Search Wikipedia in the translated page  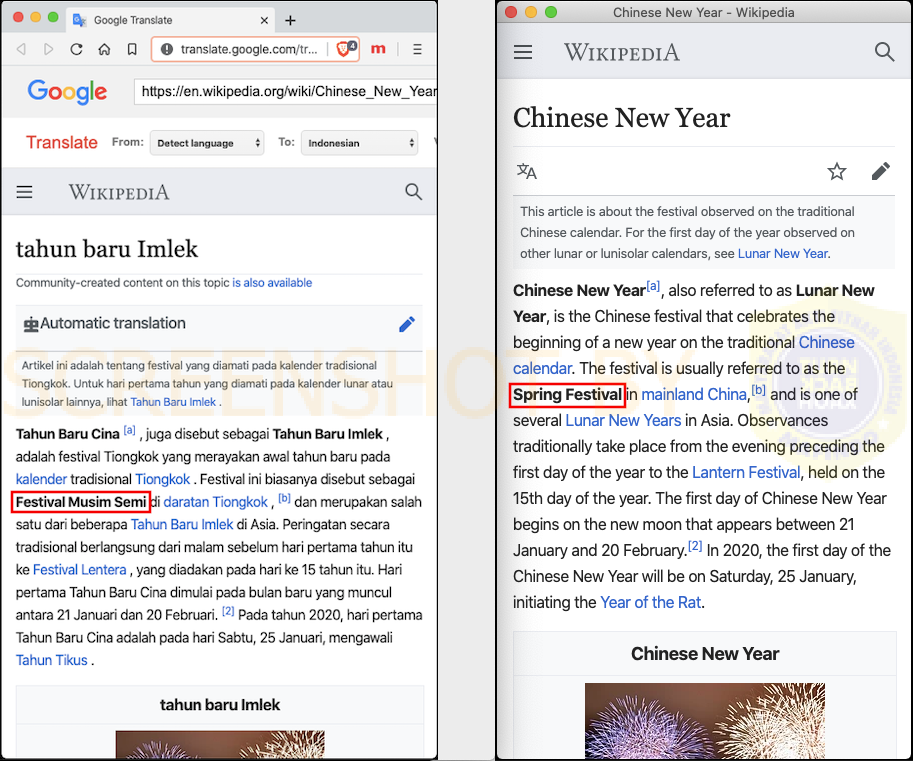[x=413, y=192]
